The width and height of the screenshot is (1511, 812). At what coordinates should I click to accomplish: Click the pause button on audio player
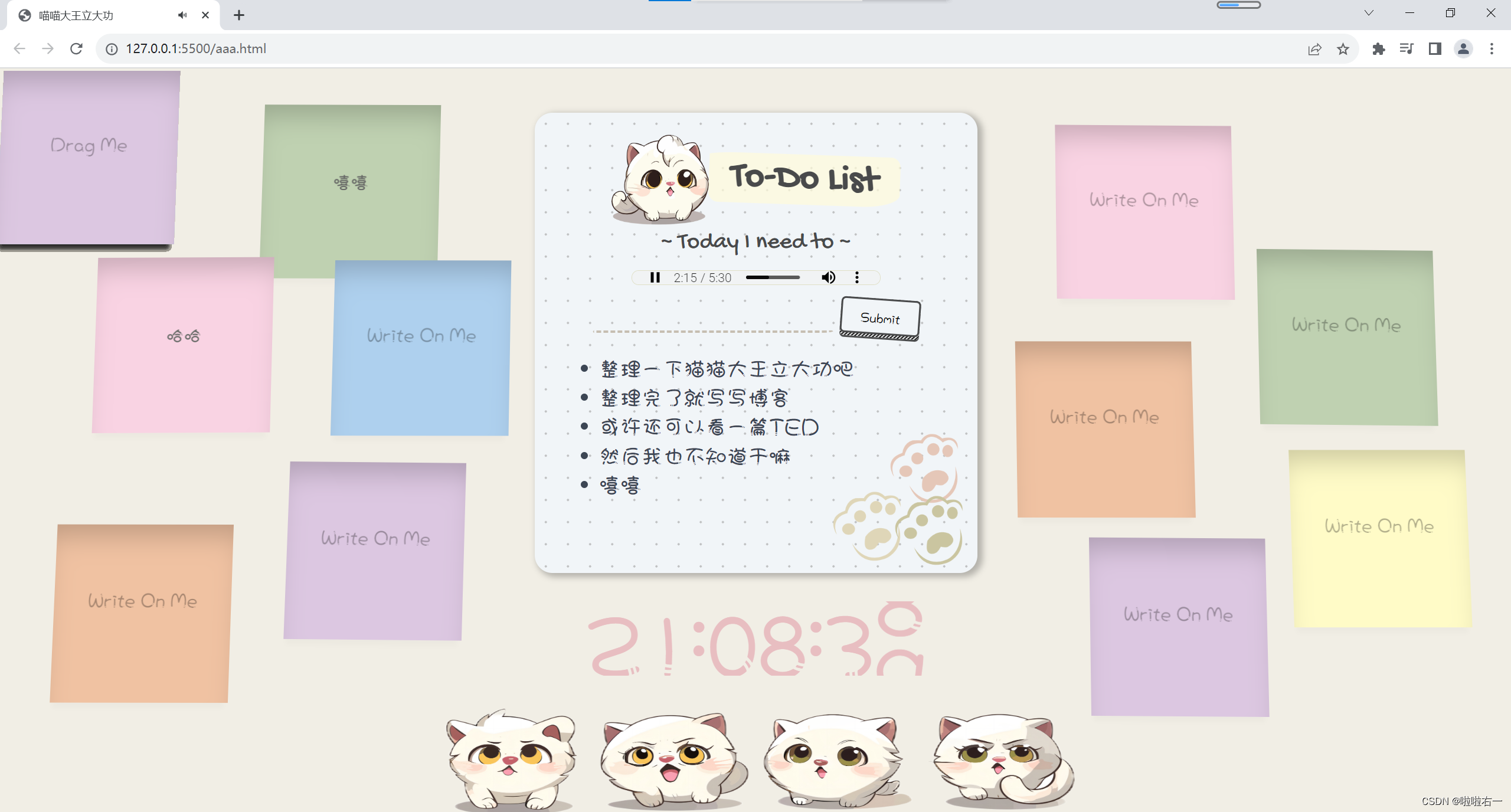point(655,278)
